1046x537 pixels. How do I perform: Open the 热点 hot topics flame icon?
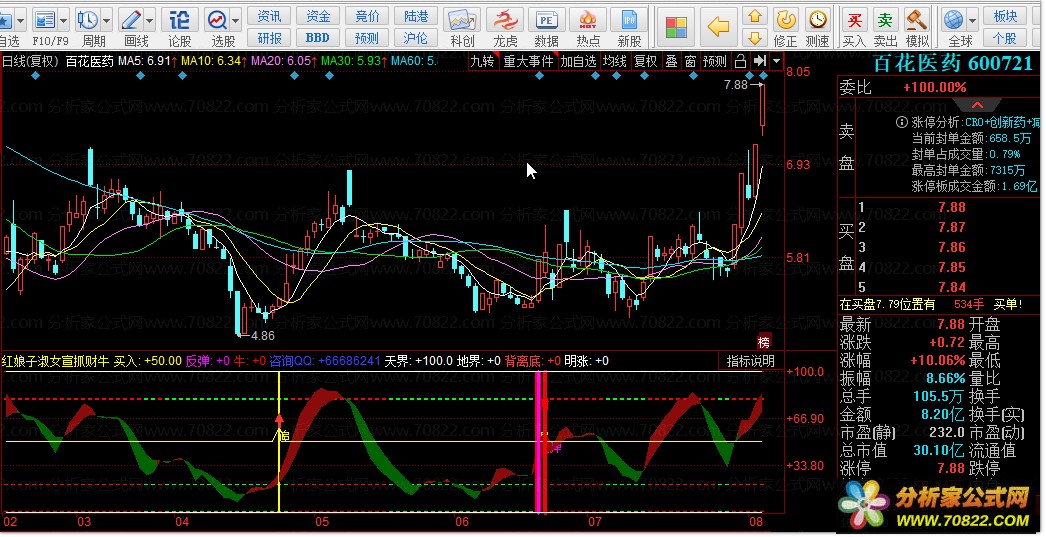click(x=588, y=21)
